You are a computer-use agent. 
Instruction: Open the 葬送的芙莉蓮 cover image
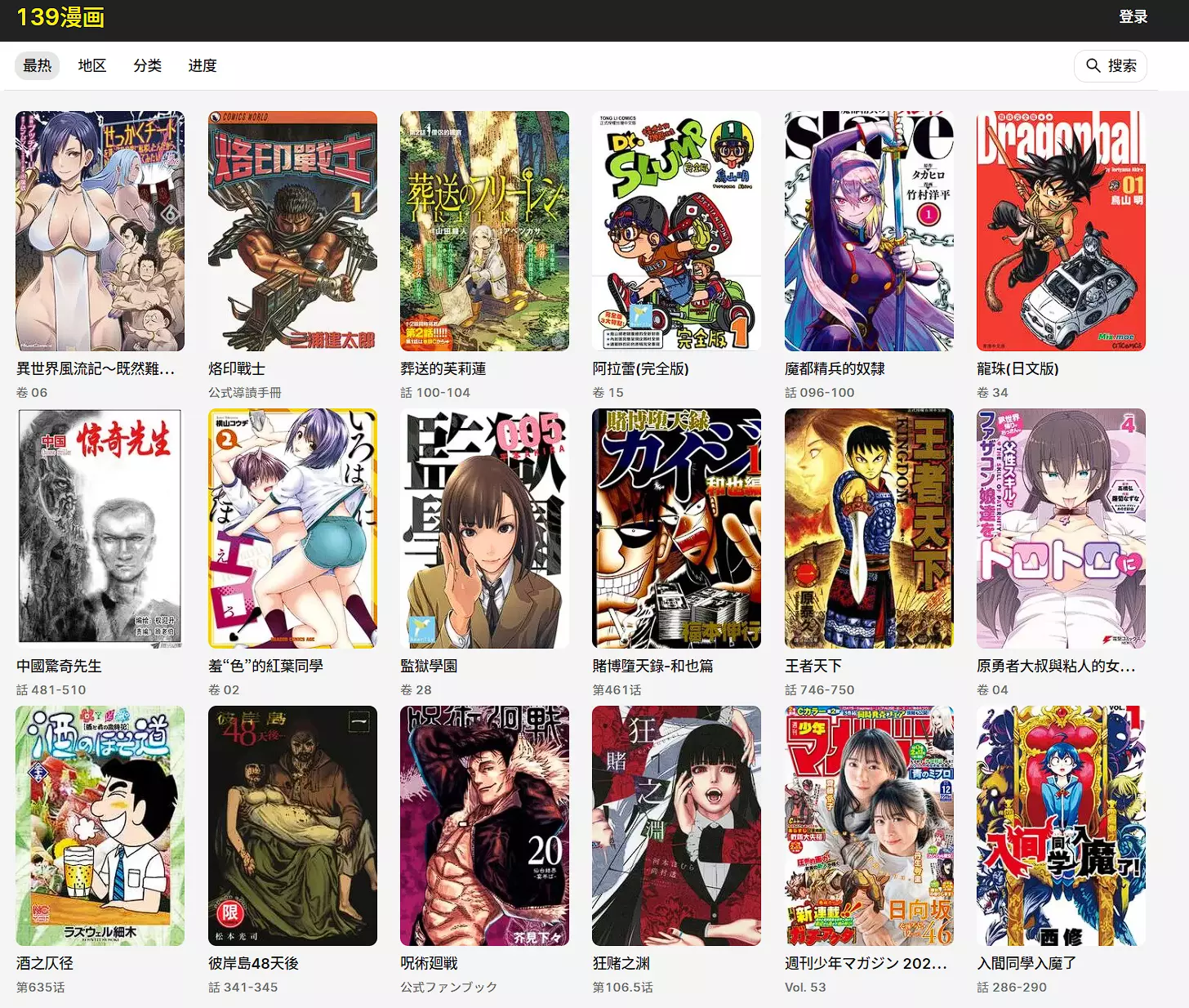tap(484, 231)
